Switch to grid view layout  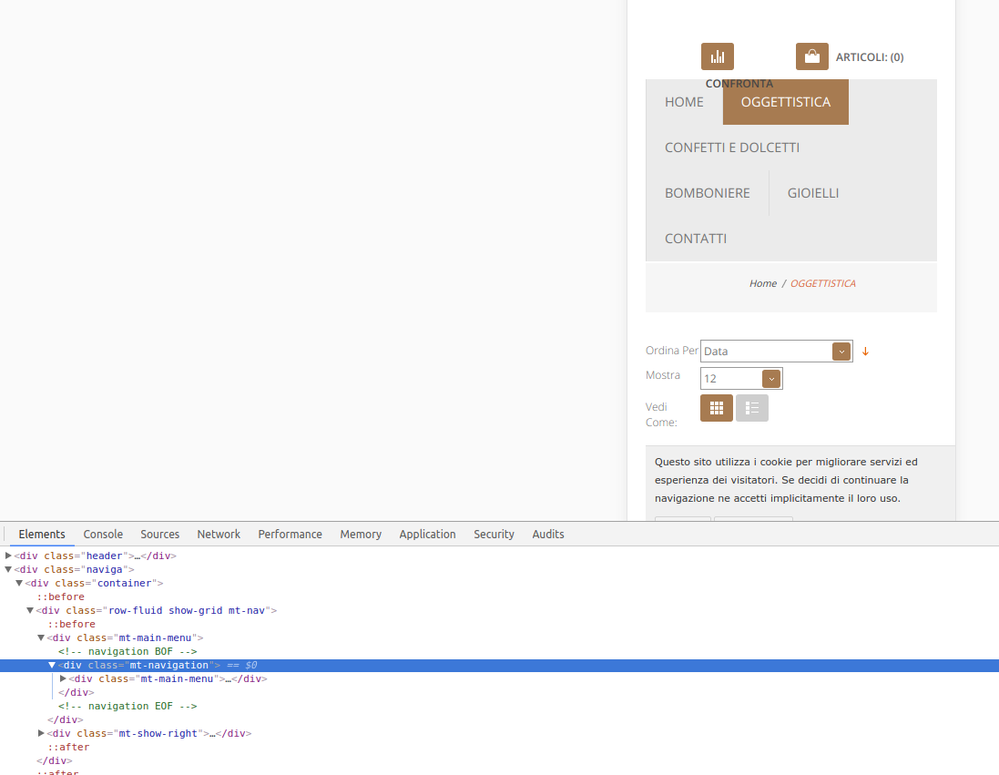click(716, 408)
